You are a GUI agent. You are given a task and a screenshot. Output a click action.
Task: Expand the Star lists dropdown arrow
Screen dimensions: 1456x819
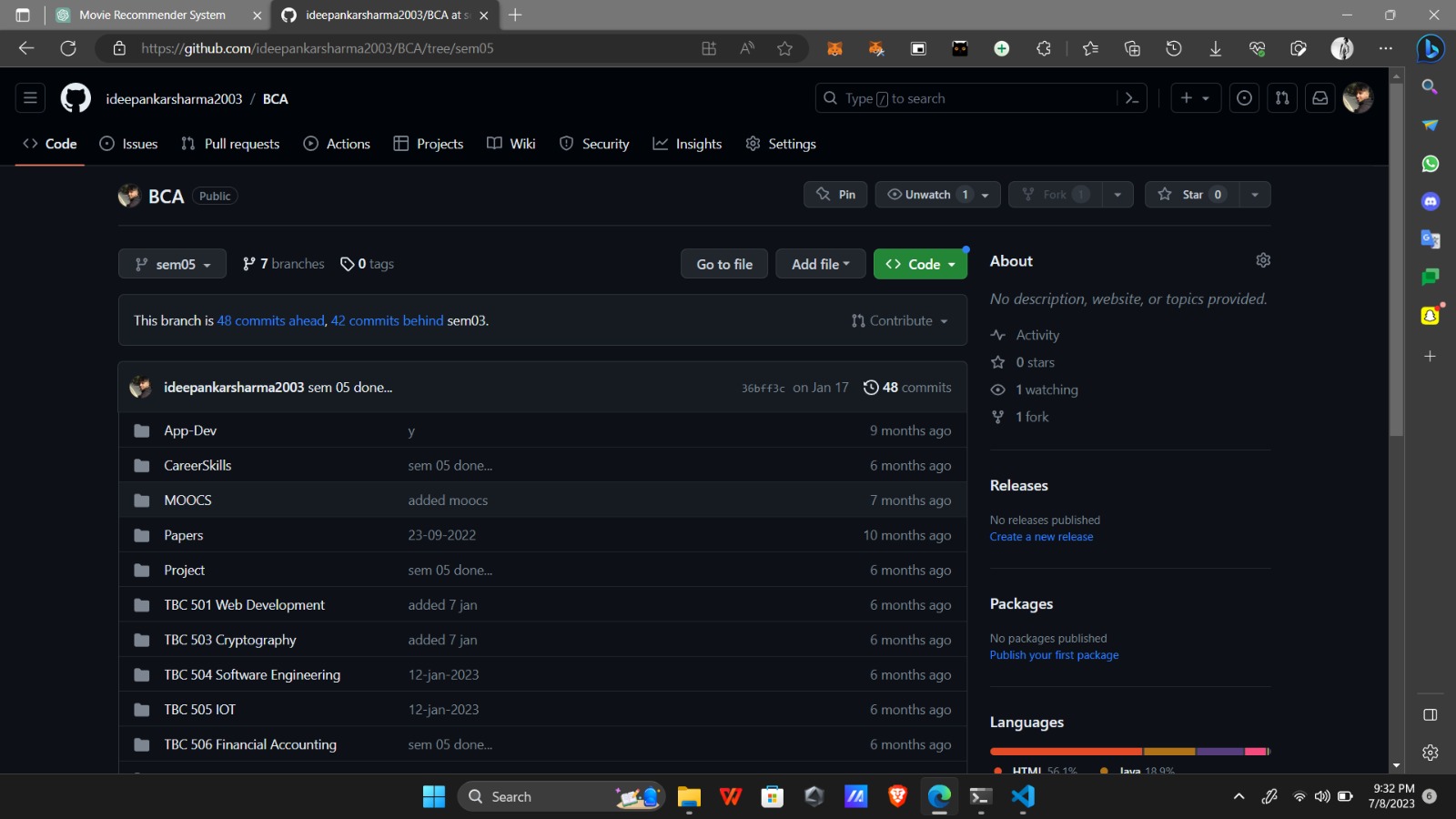coord(1255,195)
